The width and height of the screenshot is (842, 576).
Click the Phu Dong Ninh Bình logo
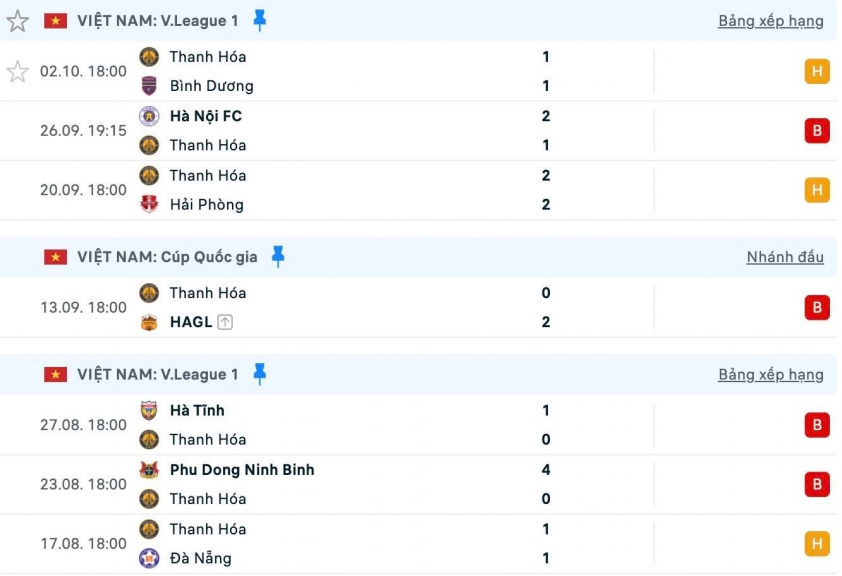pos(149,470)
